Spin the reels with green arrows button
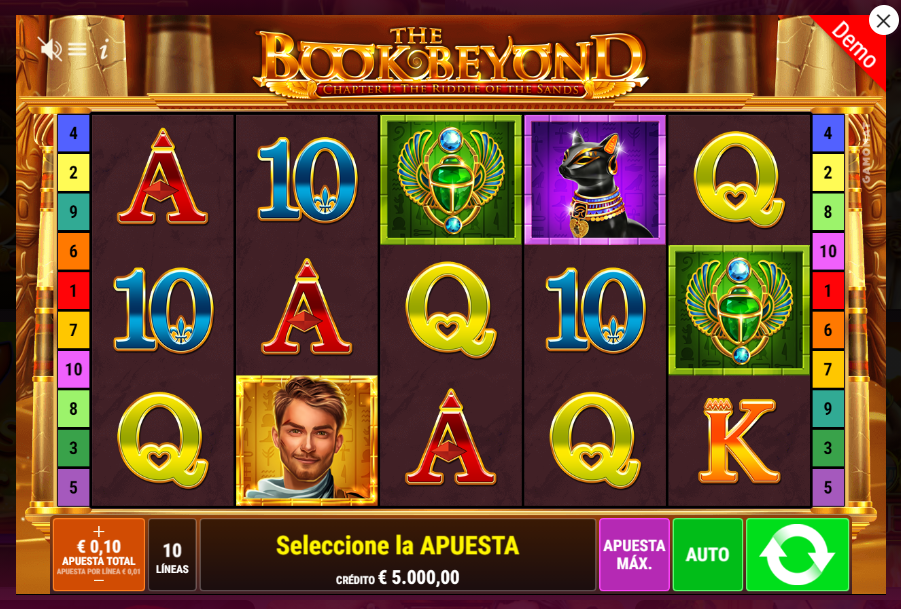The height and width of the screenshot is (609, 901). pyautogui.click(x=797, y=554)
